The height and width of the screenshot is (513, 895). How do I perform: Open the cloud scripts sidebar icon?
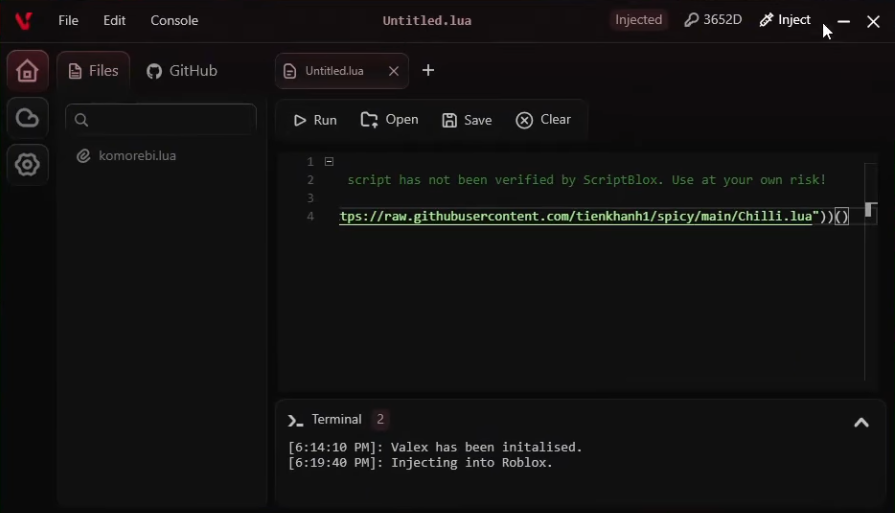27,119
